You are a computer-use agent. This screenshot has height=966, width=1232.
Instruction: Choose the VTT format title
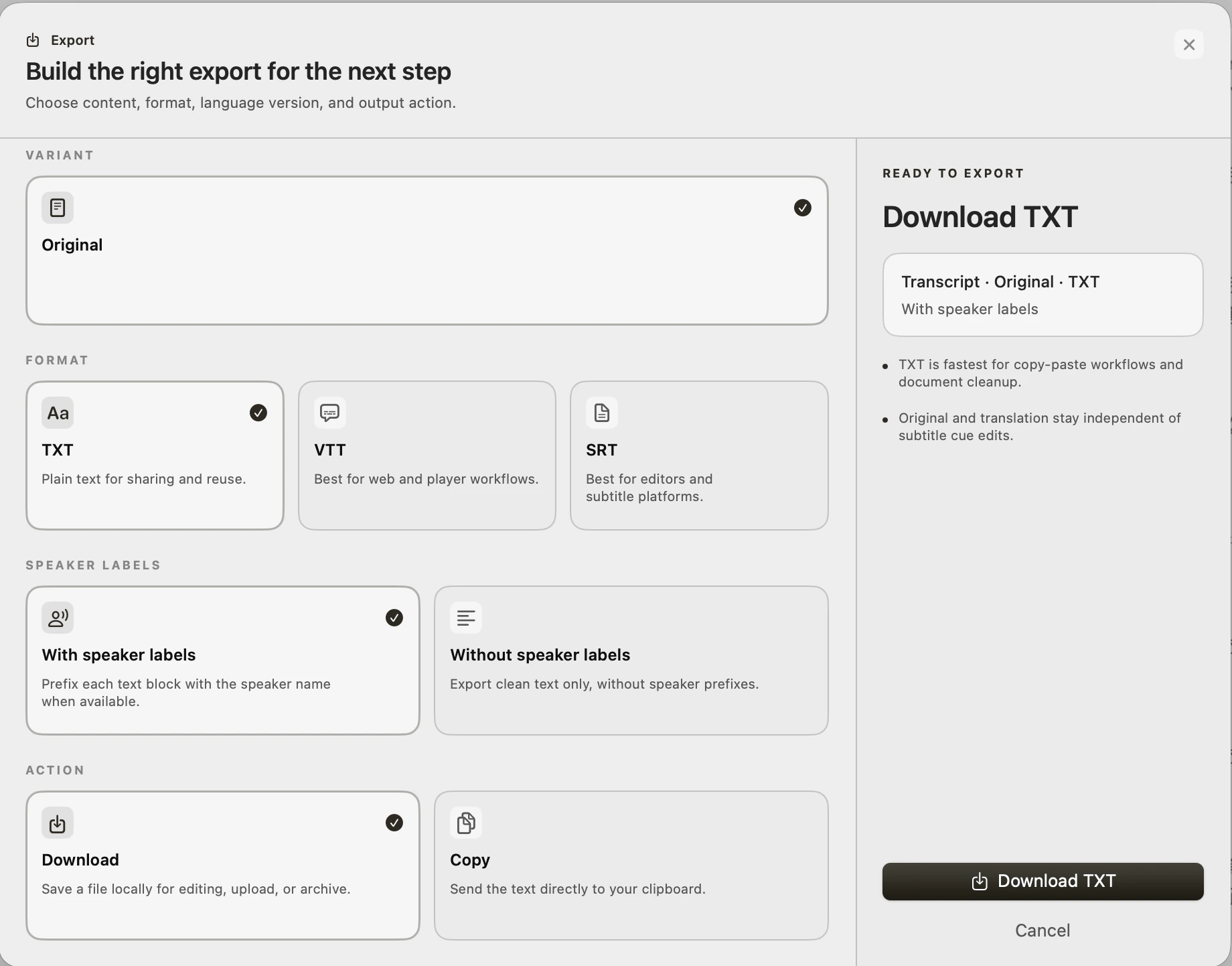(330, 450)
